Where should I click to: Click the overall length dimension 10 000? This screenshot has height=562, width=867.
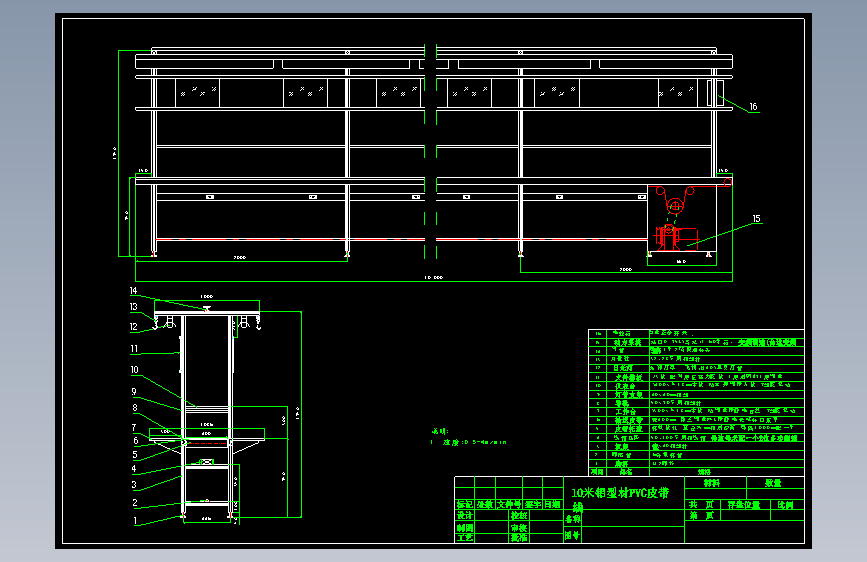coord(434,277)
